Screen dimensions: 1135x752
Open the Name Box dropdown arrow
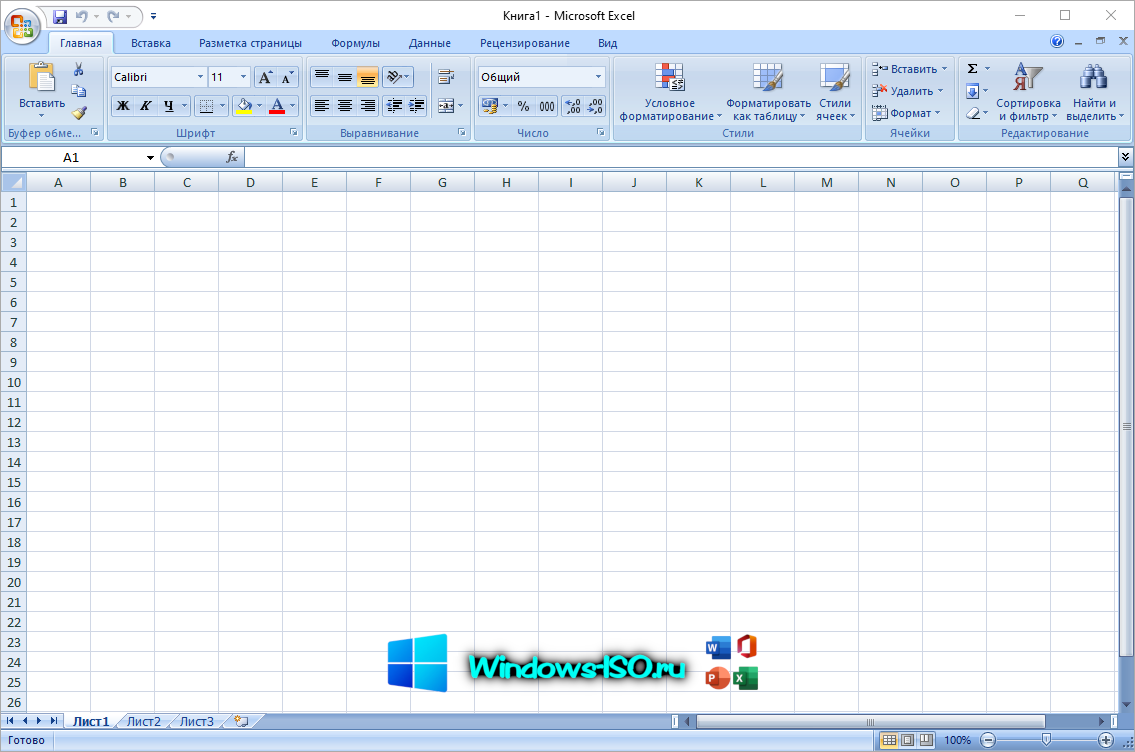[150, 157]
